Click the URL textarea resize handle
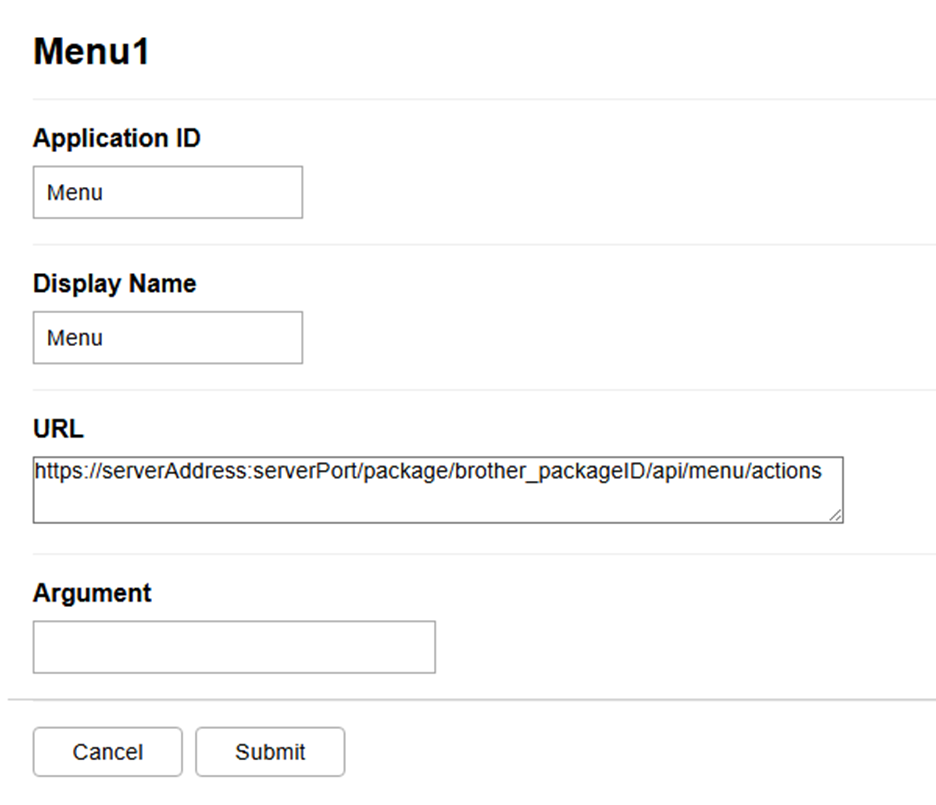The image size is (936, 805). click(x=835, y=514)
